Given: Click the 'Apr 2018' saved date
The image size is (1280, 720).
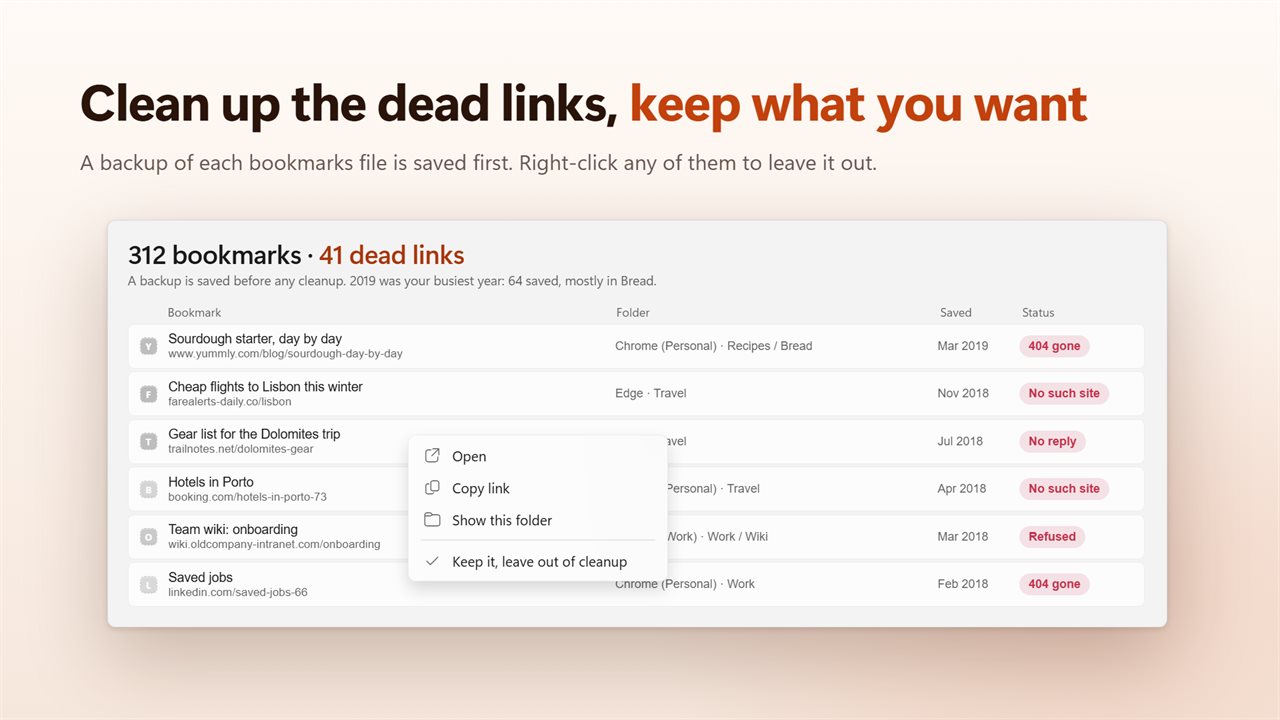Looking at the screenshot, I should tap(962, 489).
